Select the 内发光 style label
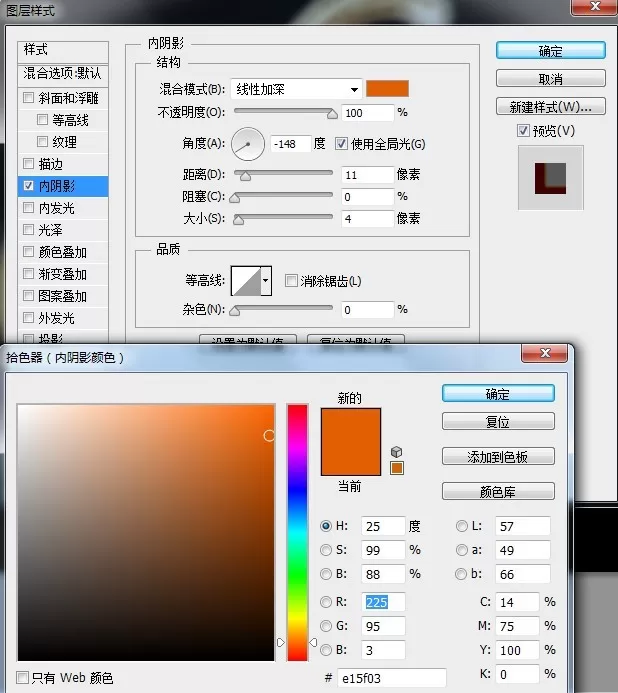Viewport: 618px width, 693px height. click(x=56, y=208)
